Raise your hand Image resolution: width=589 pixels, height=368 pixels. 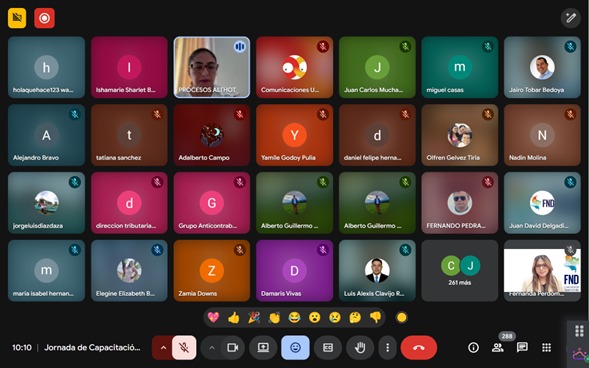(360, 348)
